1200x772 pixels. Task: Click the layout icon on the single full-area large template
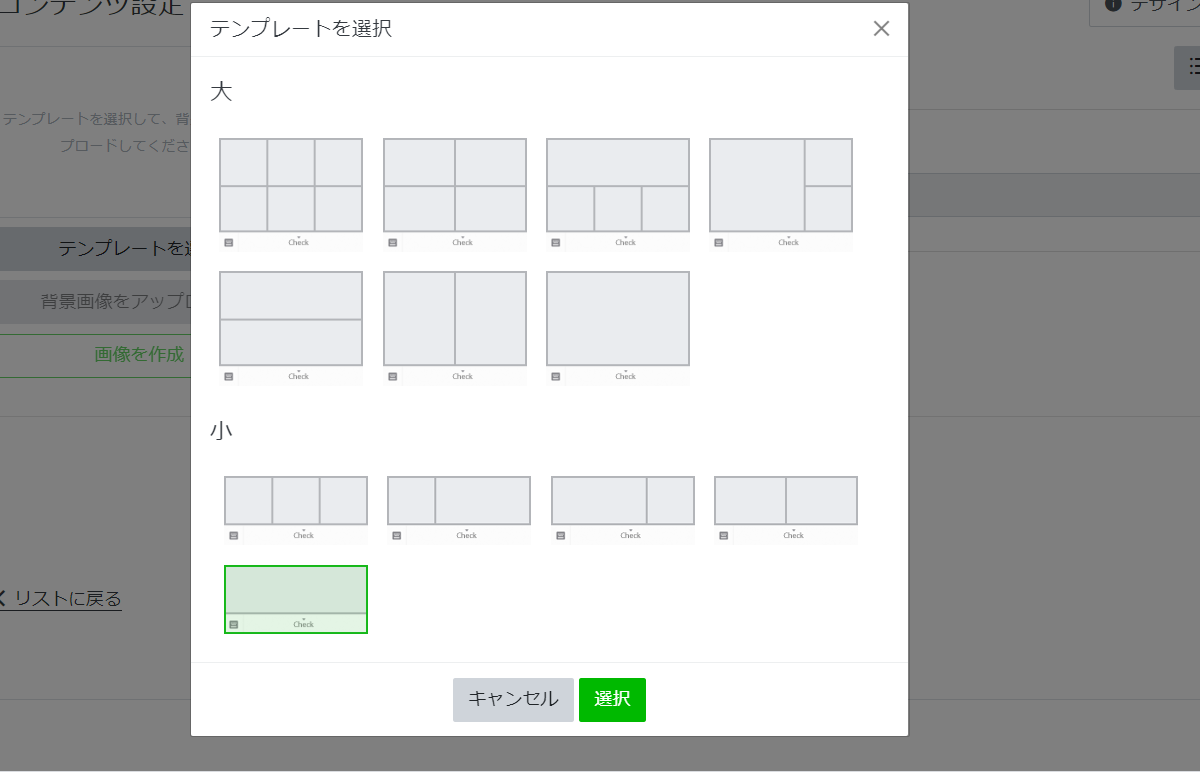click(557, 376)
